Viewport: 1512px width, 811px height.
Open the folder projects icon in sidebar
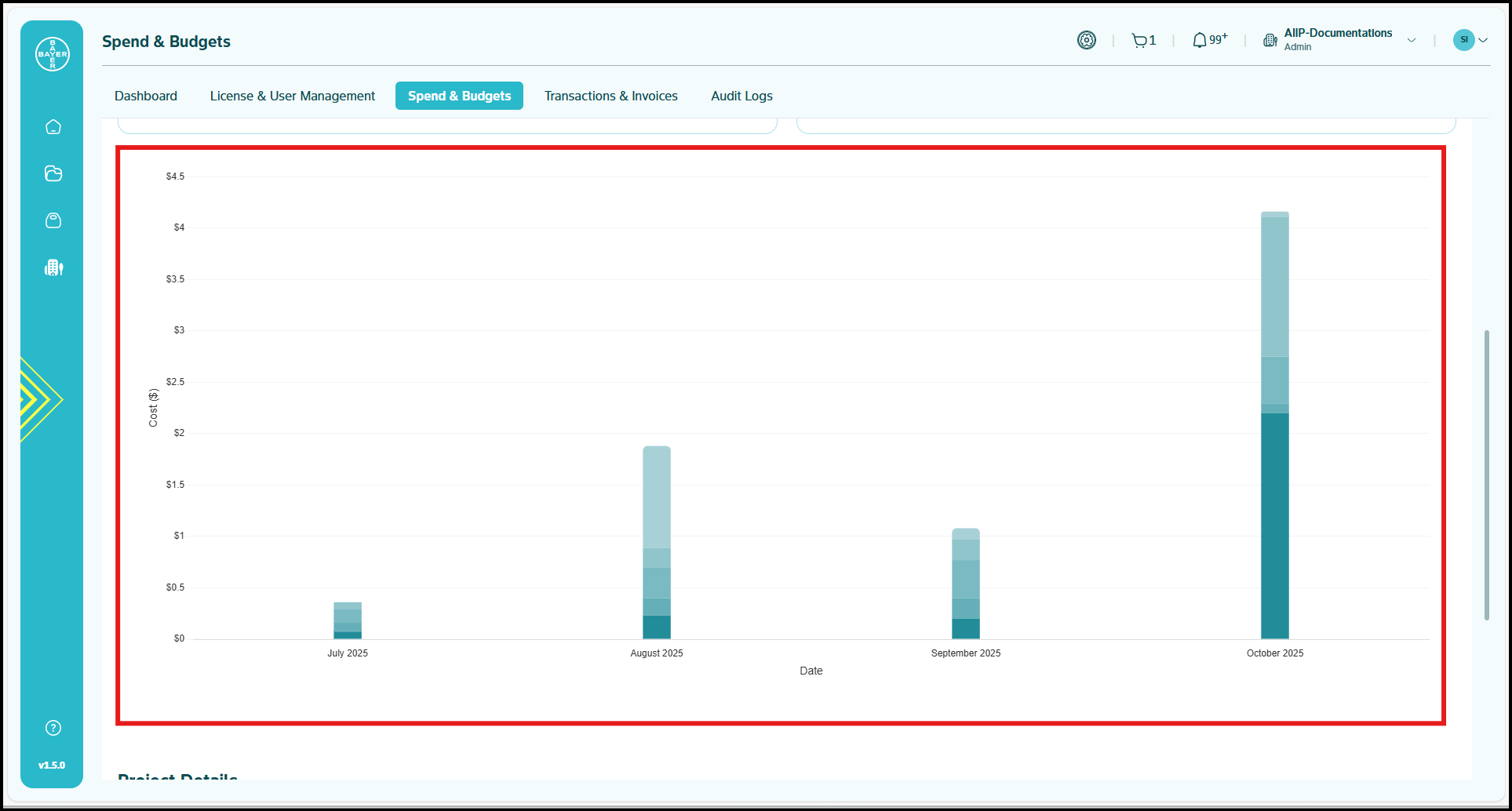pyautogui.click(x=53, y=173)
